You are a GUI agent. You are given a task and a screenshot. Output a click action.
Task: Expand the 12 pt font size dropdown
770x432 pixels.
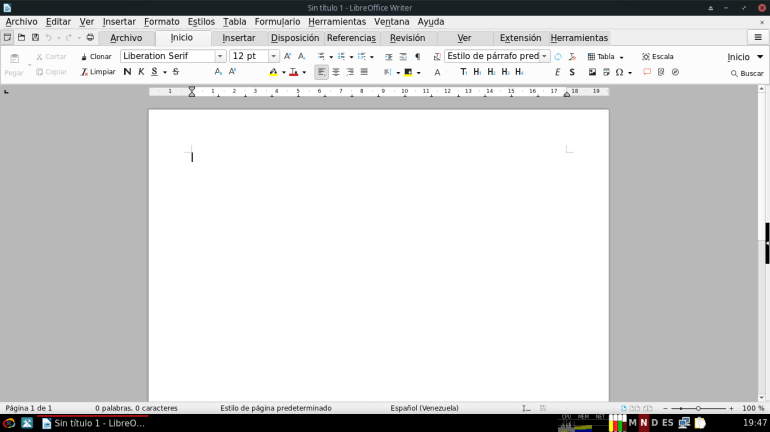(274, 57)
